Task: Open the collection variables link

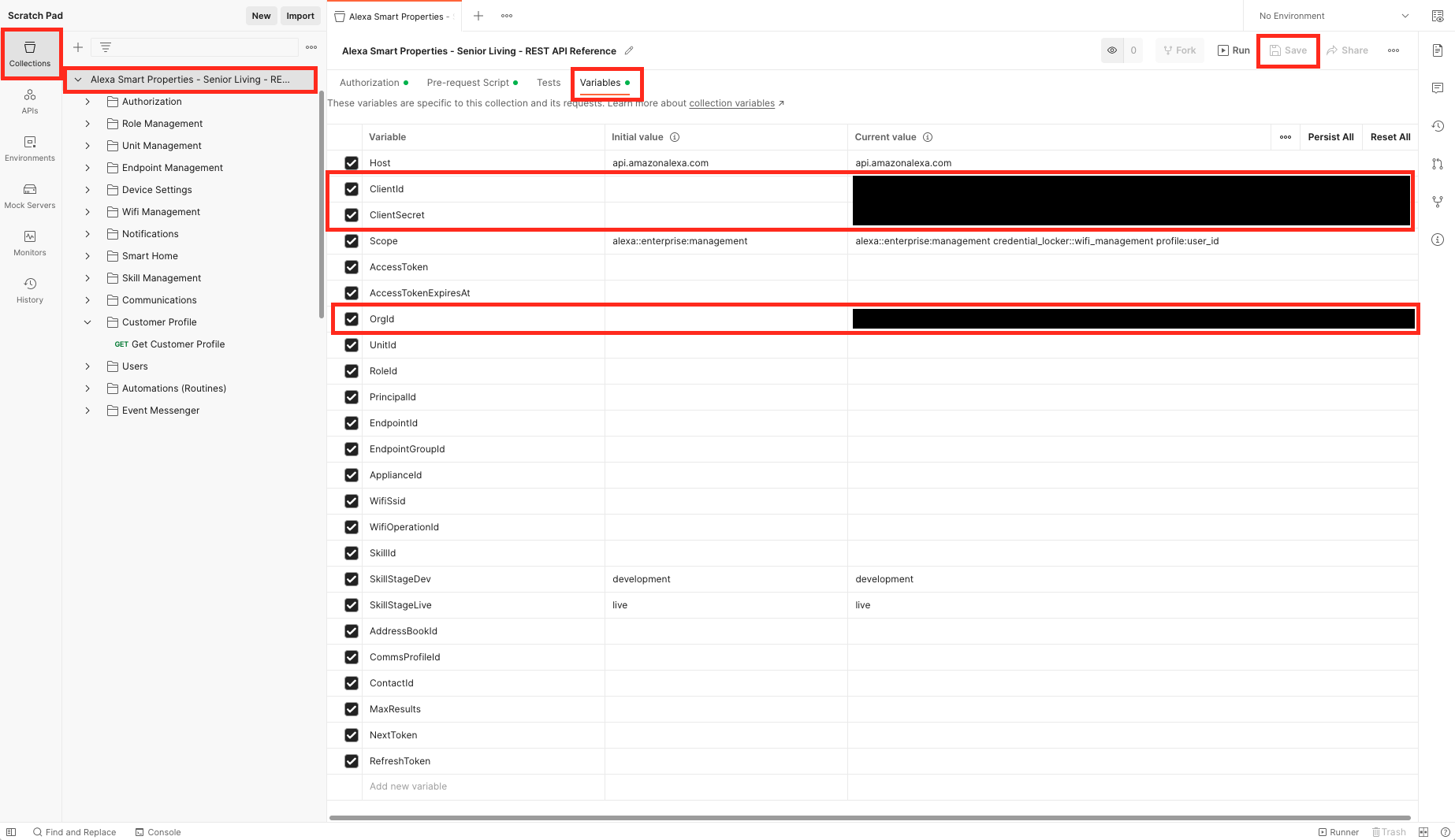Action: click(x=731, y=103)
